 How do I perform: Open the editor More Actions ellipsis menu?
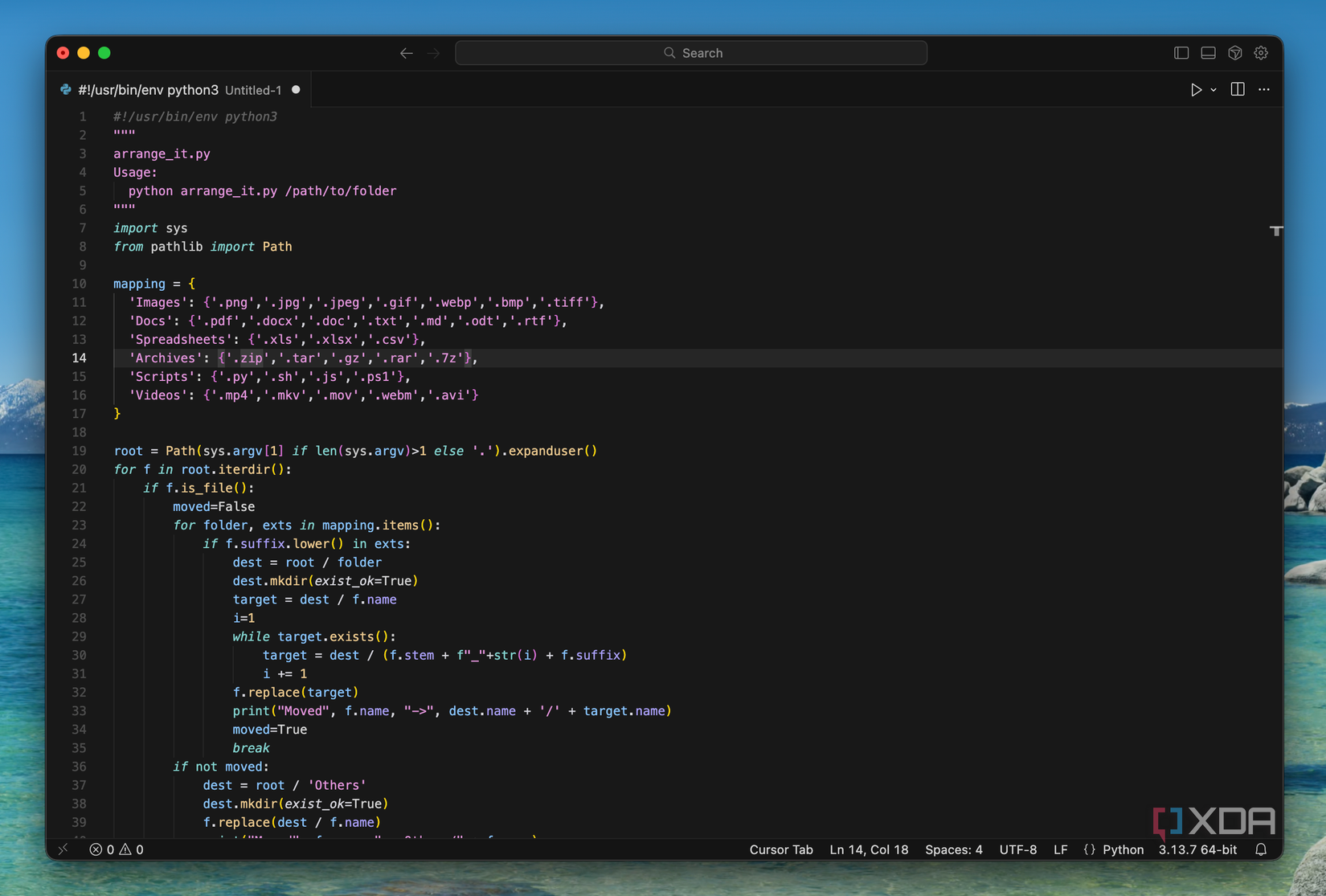1264,90
